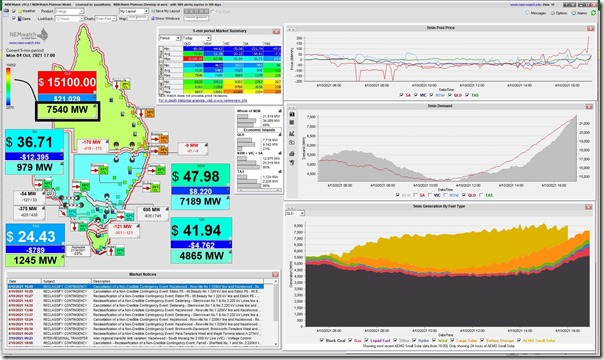The image size is (604, 360).
Task: Click the Dams icon
Action: click(20, 18)
